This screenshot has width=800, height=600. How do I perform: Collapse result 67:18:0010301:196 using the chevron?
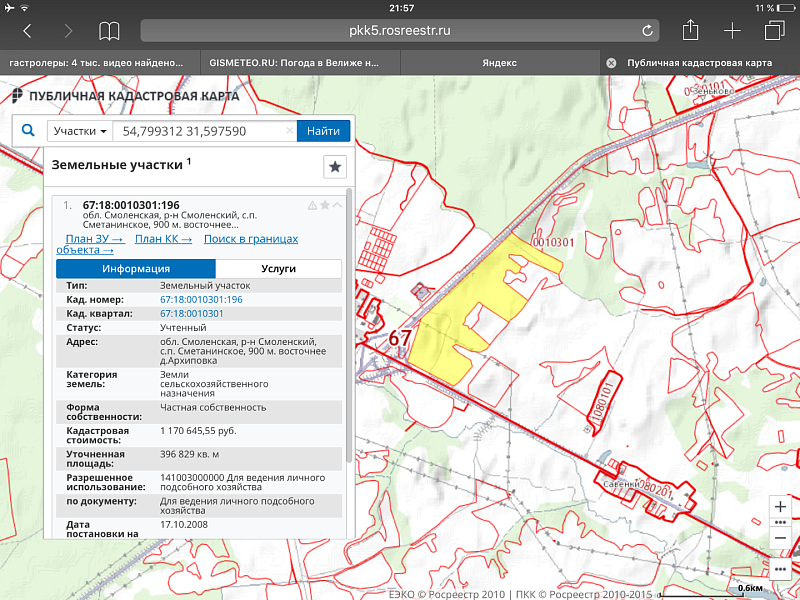(337, 205)
